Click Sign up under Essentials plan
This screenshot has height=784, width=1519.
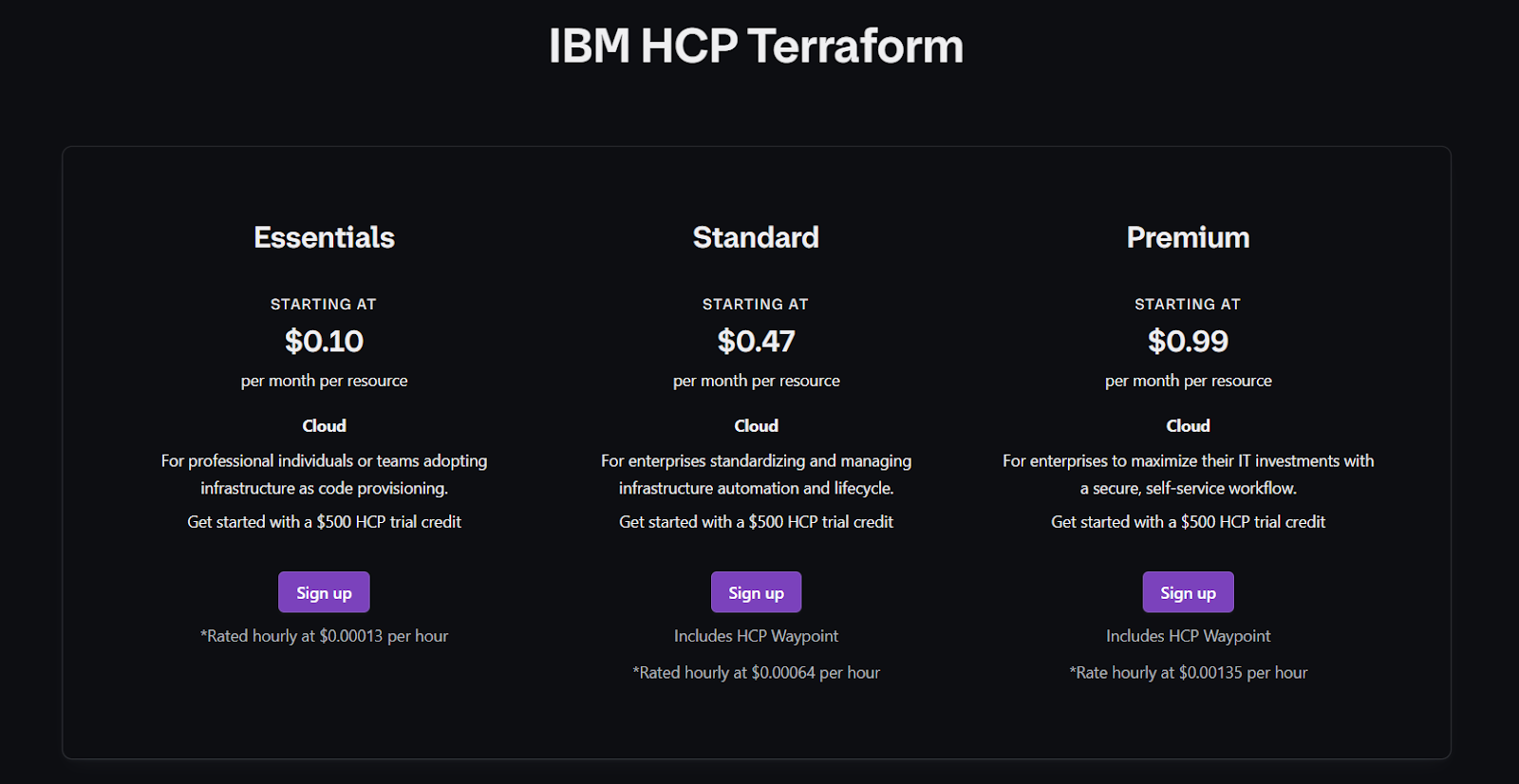[x=324, y=592]
